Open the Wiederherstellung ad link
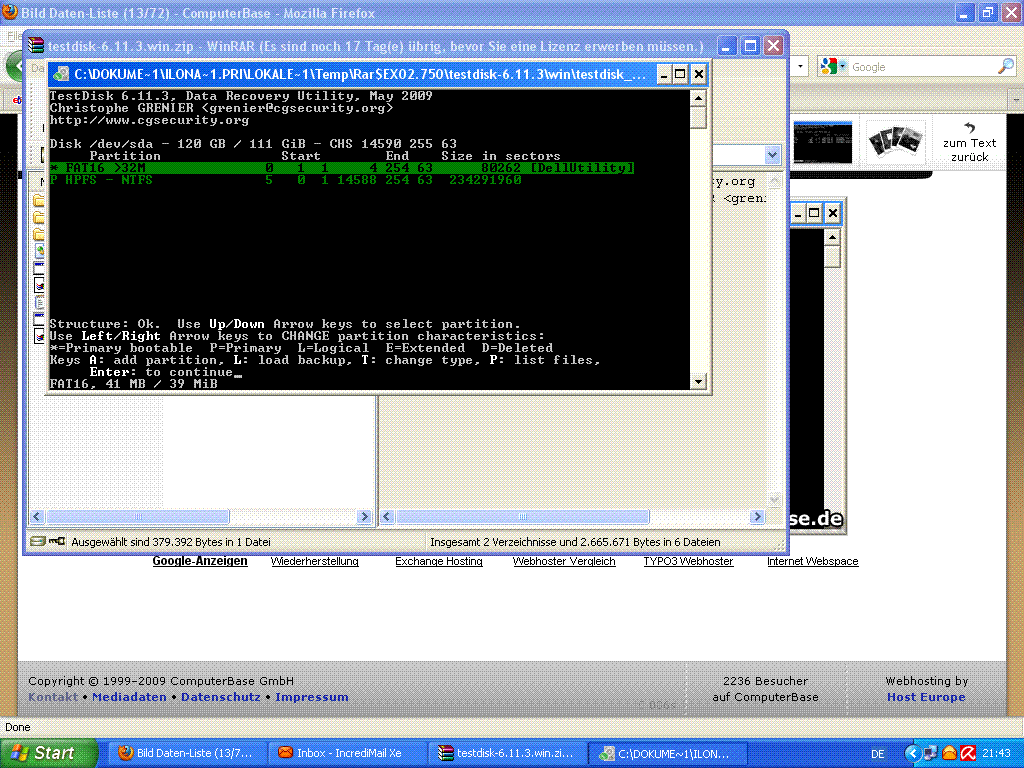Screen dimensions: 1024x768 (315, 561)
